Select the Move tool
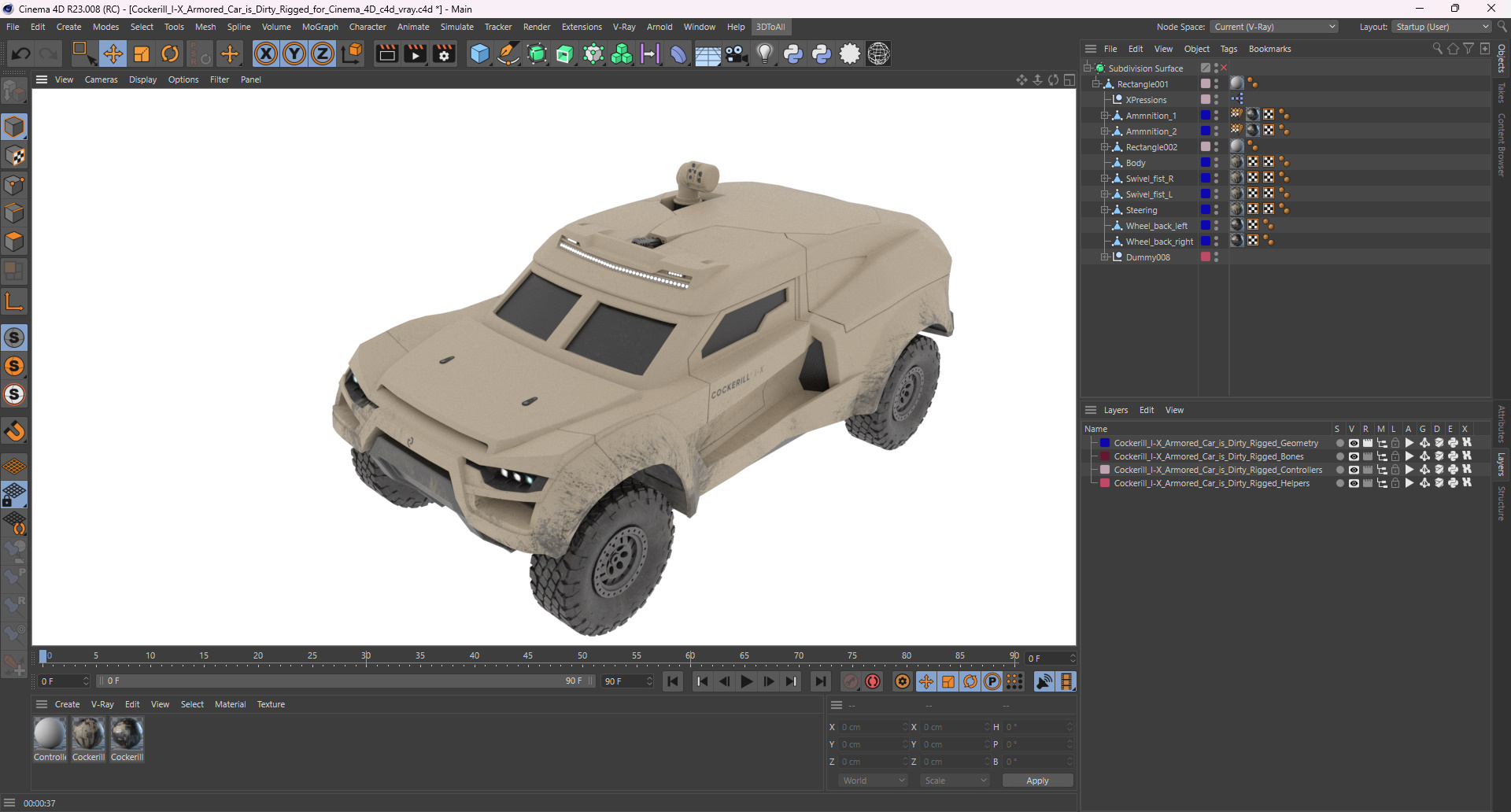The width and height of the screenshot is (1511, 812). (x=113, y=54)
